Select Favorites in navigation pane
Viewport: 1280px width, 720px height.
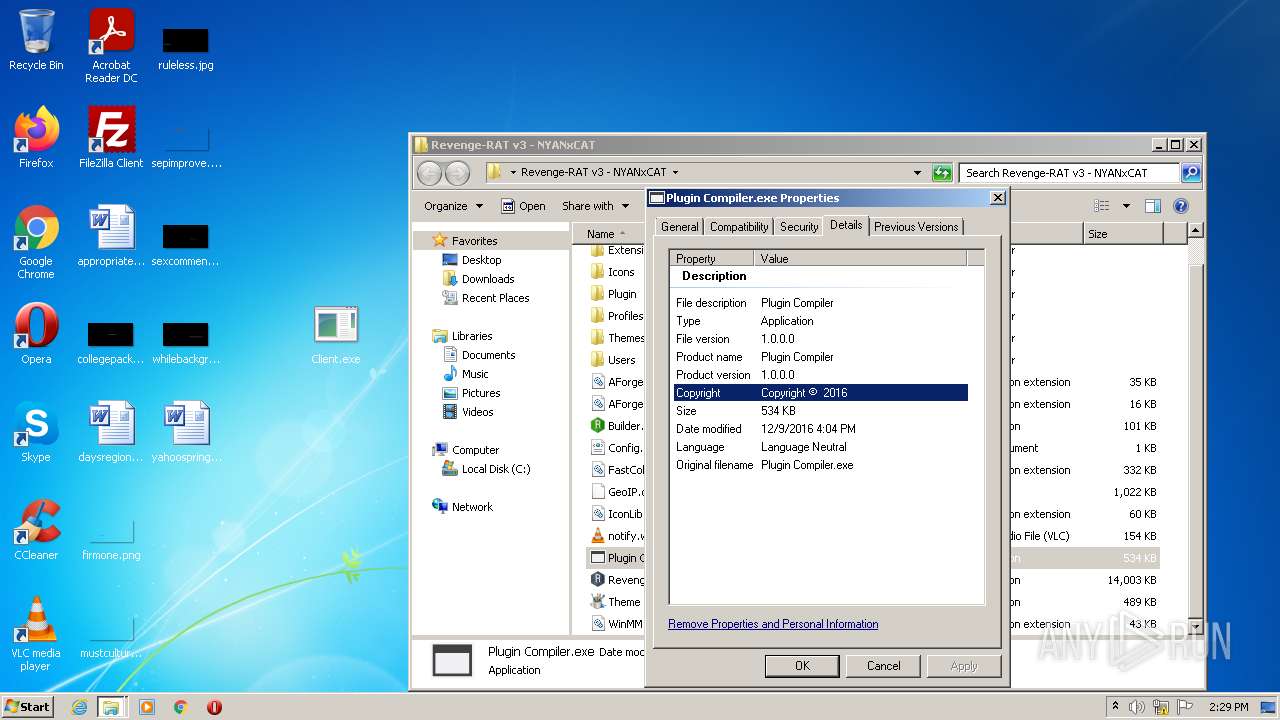click(474, 241)
